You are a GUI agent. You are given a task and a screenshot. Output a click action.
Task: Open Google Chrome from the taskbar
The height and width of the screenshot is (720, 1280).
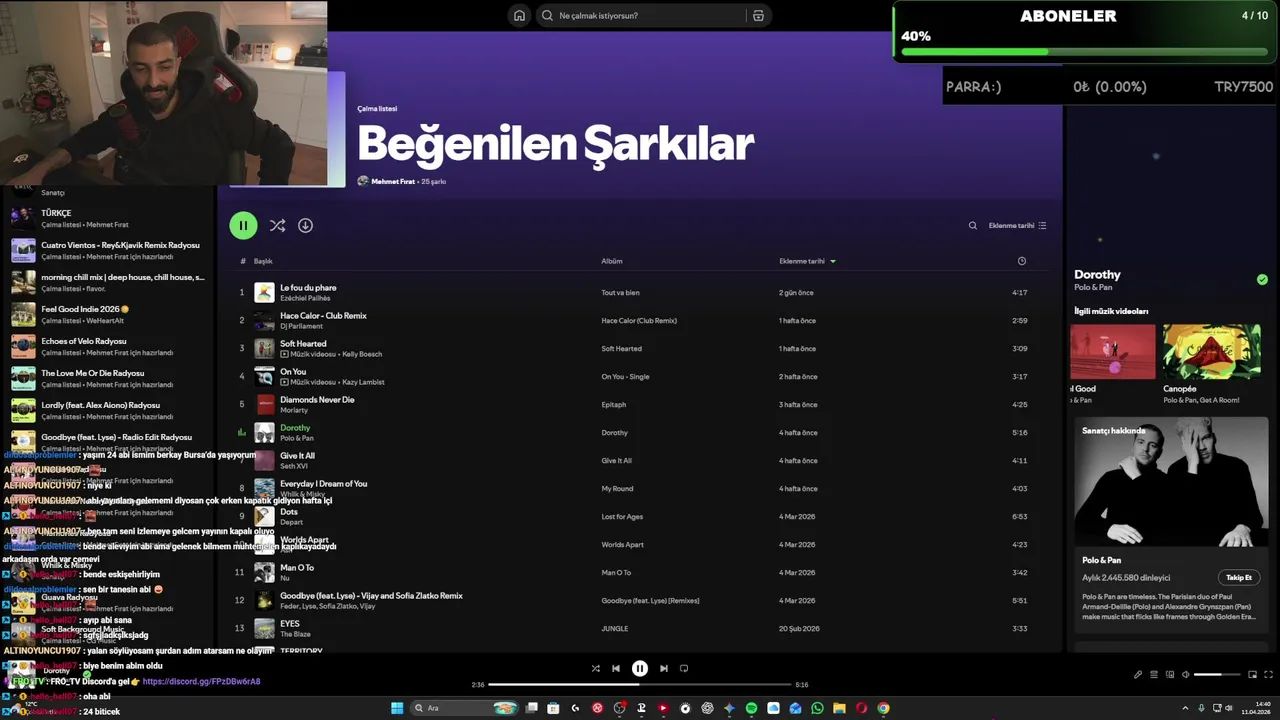click(x=883, y=708)
